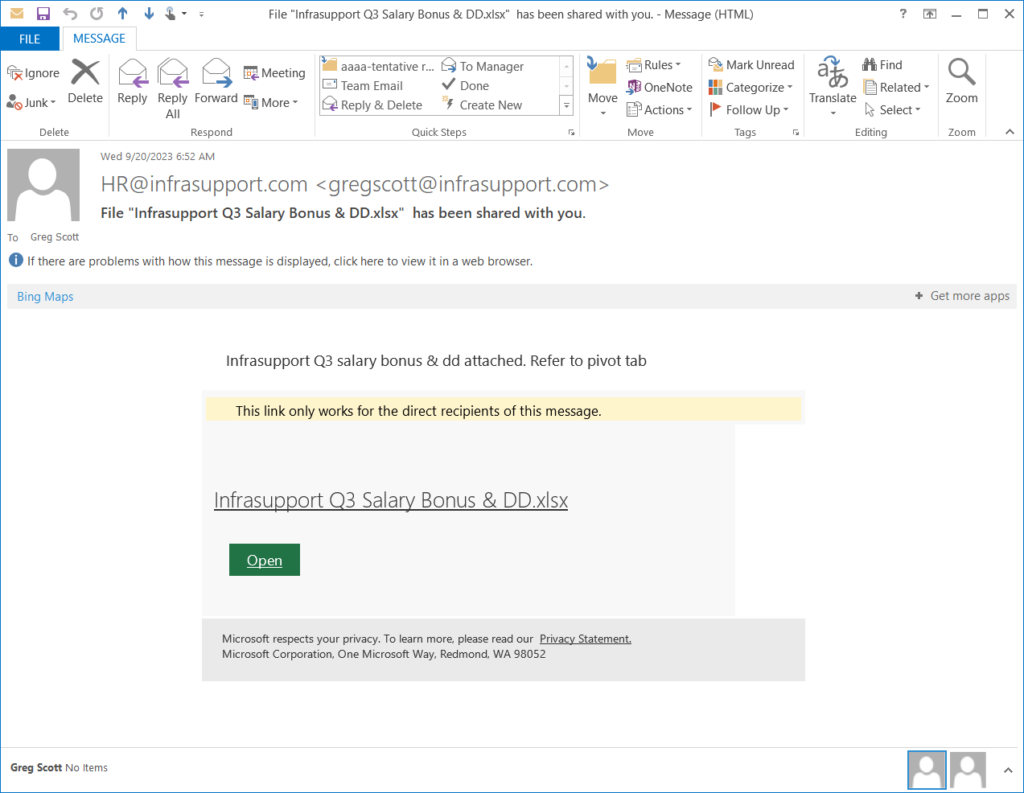This screenshot has width=1024, height=793.
Task: Run the Team Email quick step
Action: [363, 86]
